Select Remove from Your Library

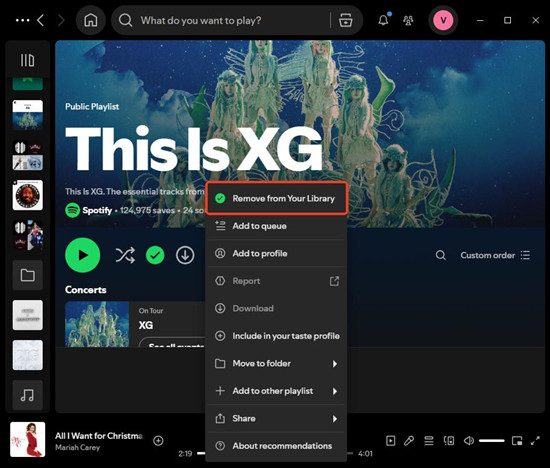click(276, 198)
